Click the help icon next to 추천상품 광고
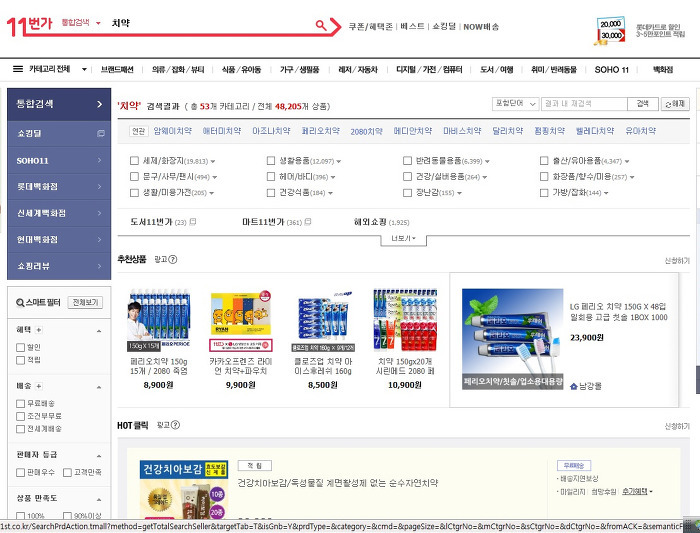 coord(173,259)
